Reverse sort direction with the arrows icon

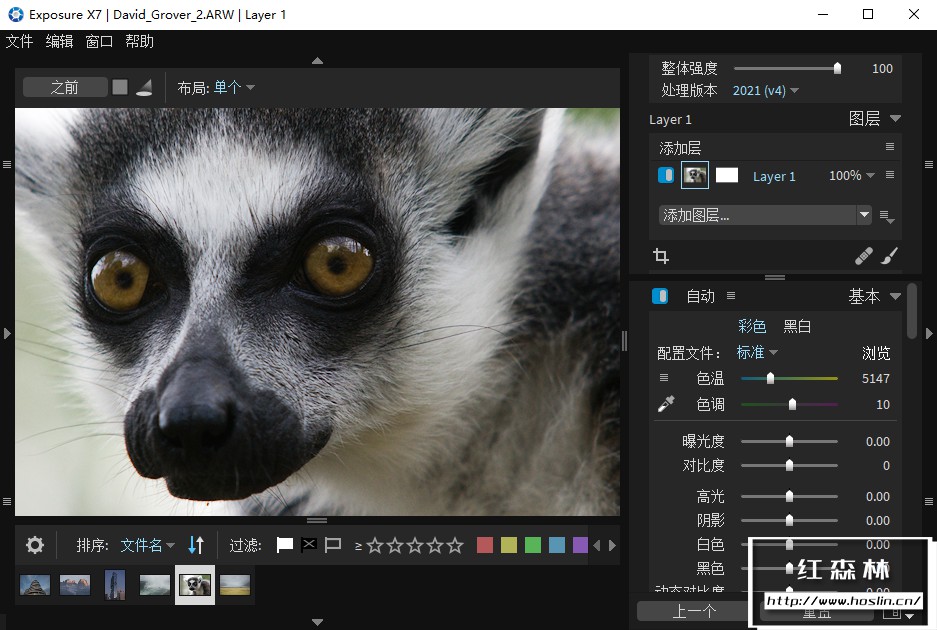click(x=196, y=545)
